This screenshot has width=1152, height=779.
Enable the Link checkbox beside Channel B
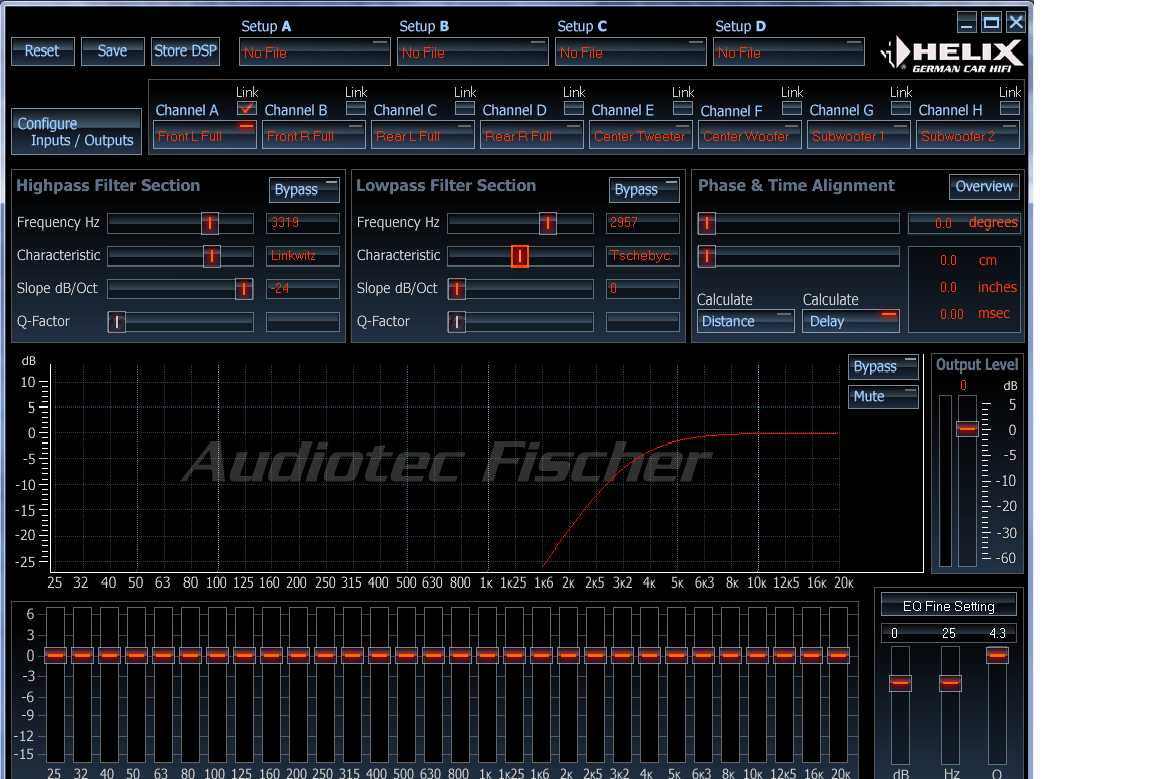pyautogui.click(x=356, y=108)
